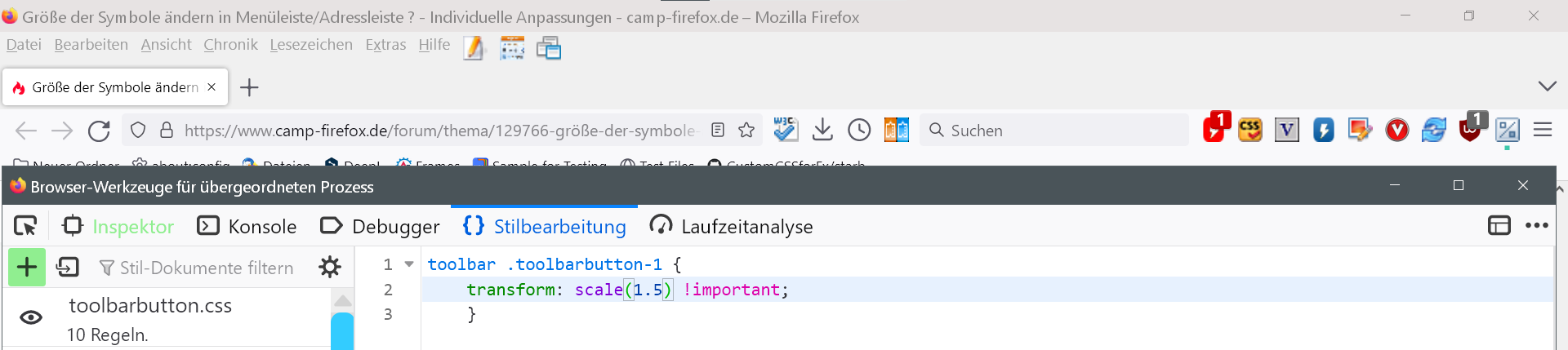Select toolbarbutton.css in style sheet list
Image resolution: width=1568 pixels, height=350 pixels.
(x=150, y=306)
